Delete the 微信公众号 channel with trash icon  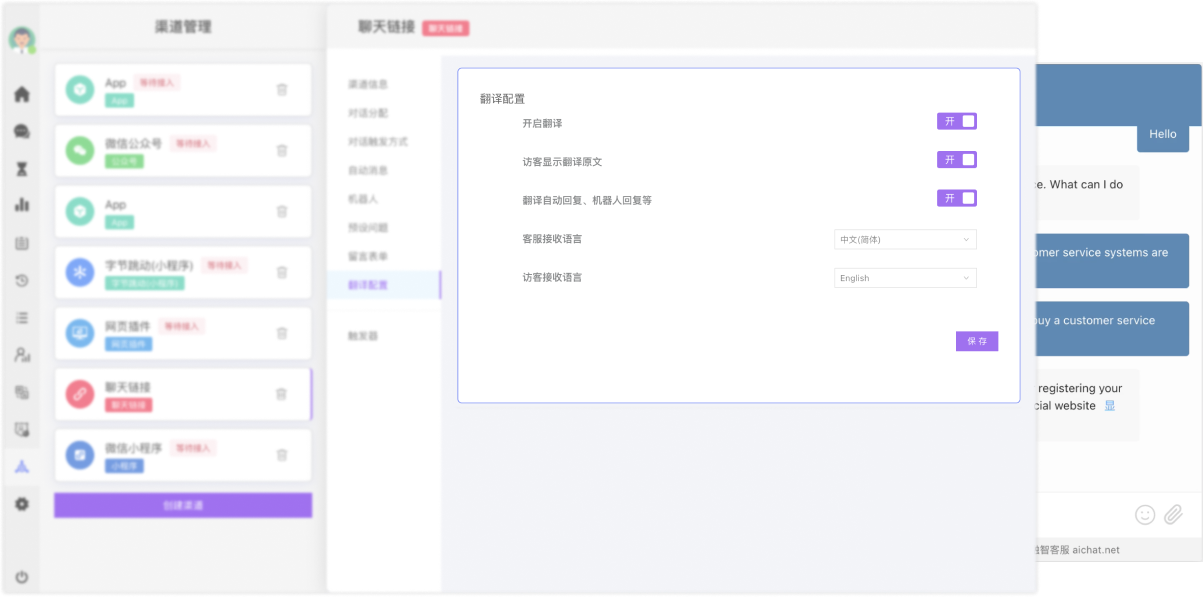click(x=282, y=150)
